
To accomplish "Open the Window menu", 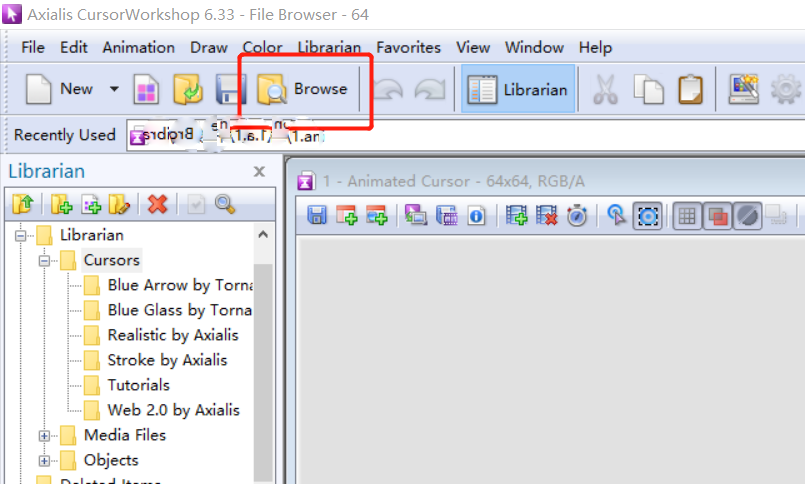I will pyautogui.click(x=534, y=47).
